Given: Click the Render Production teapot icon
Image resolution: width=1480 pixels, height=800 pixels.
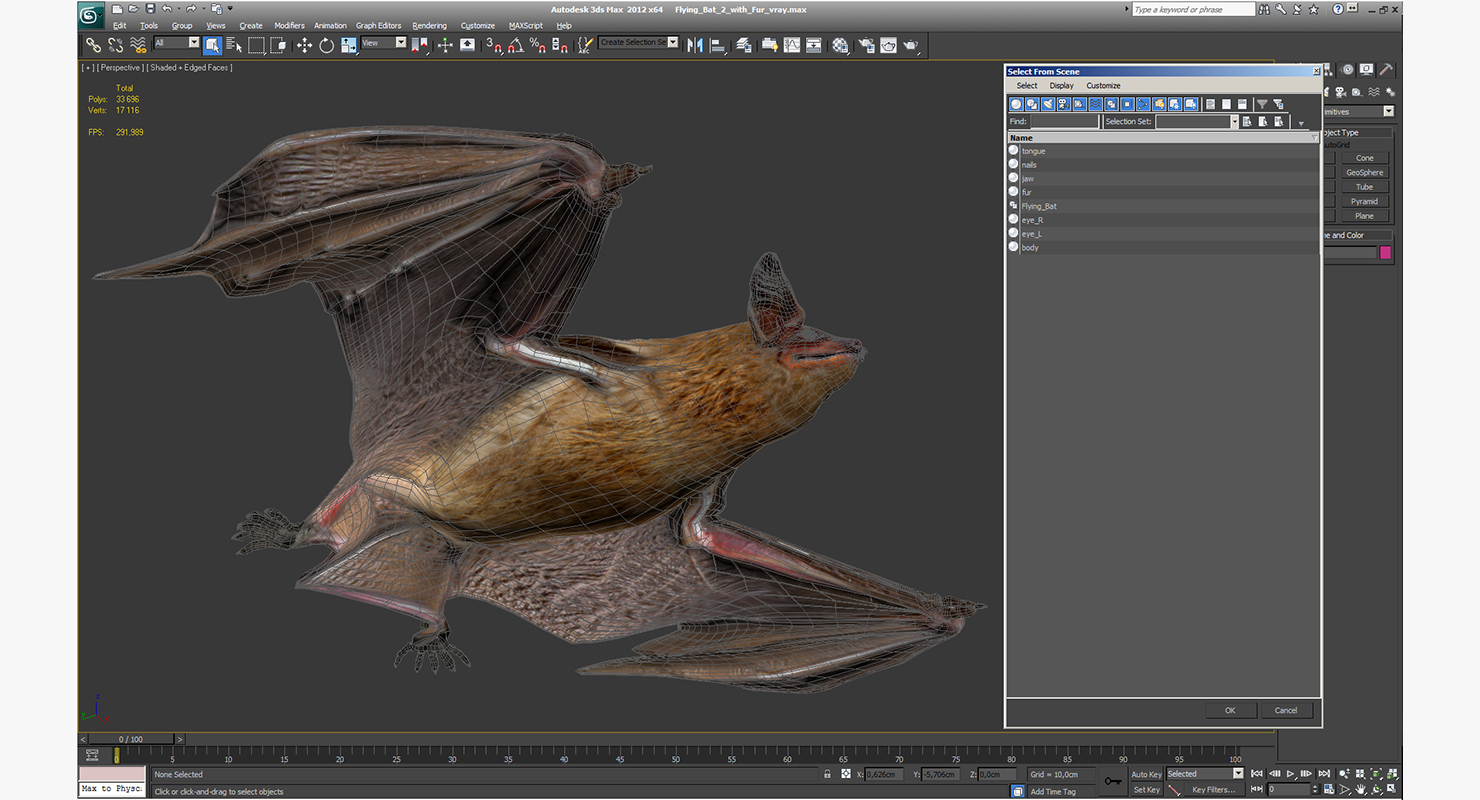Looking at the screenshot, I should (x=910, y=45).
